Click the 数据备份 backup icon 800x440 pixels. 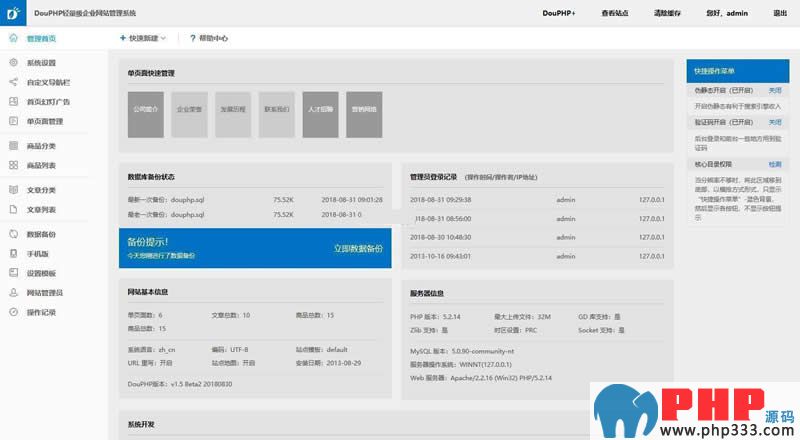pos(13,234)
